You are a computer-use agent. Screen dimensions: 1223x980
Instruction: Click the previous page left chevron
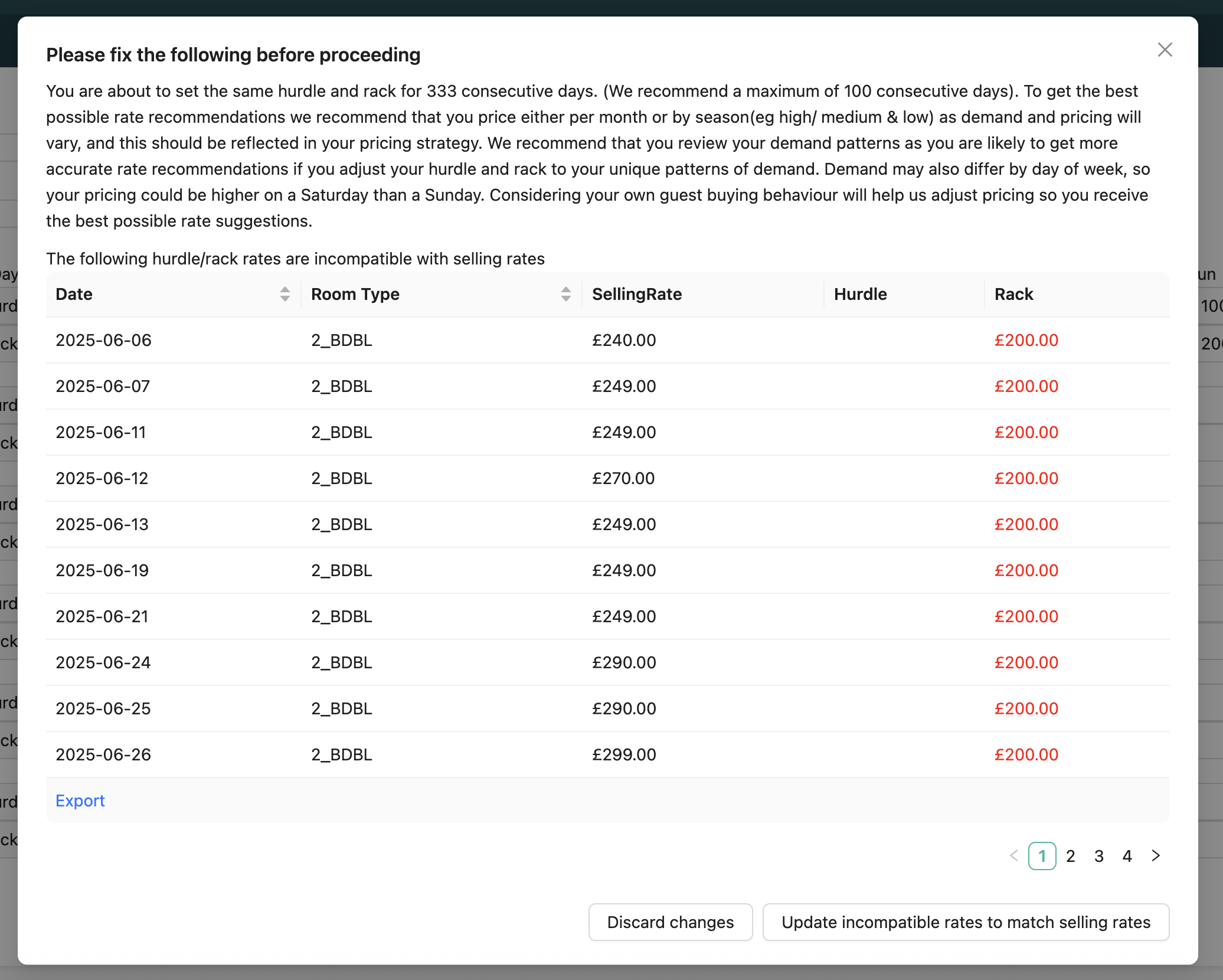(1014, 855)
